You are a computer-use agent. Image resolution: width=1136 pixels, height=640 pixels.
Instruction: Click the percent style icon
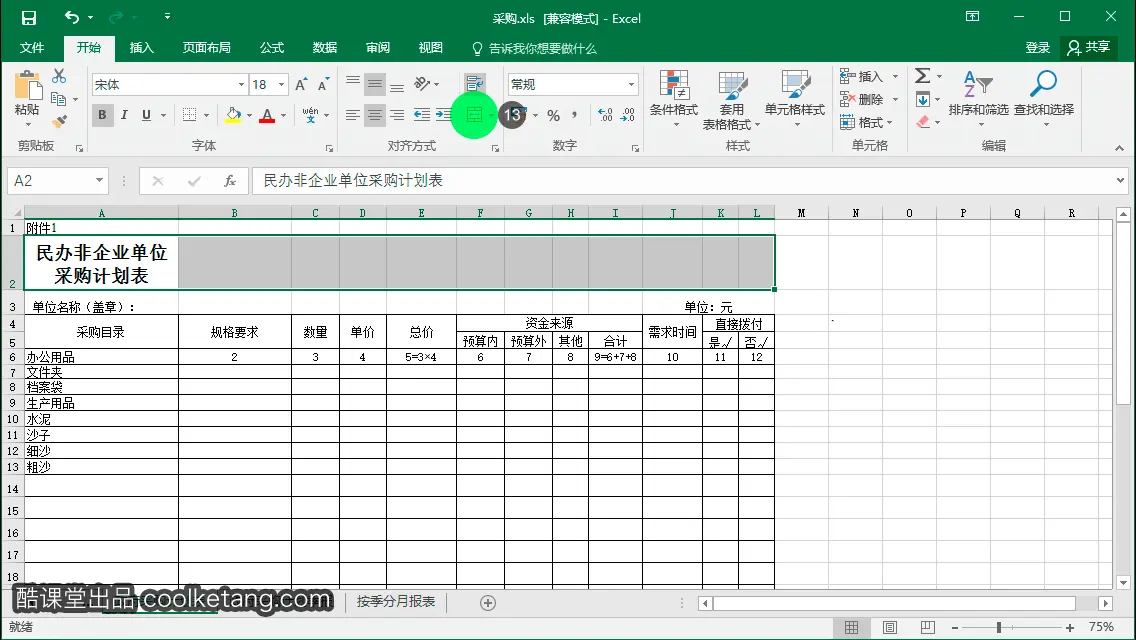[x=554, y=115]
